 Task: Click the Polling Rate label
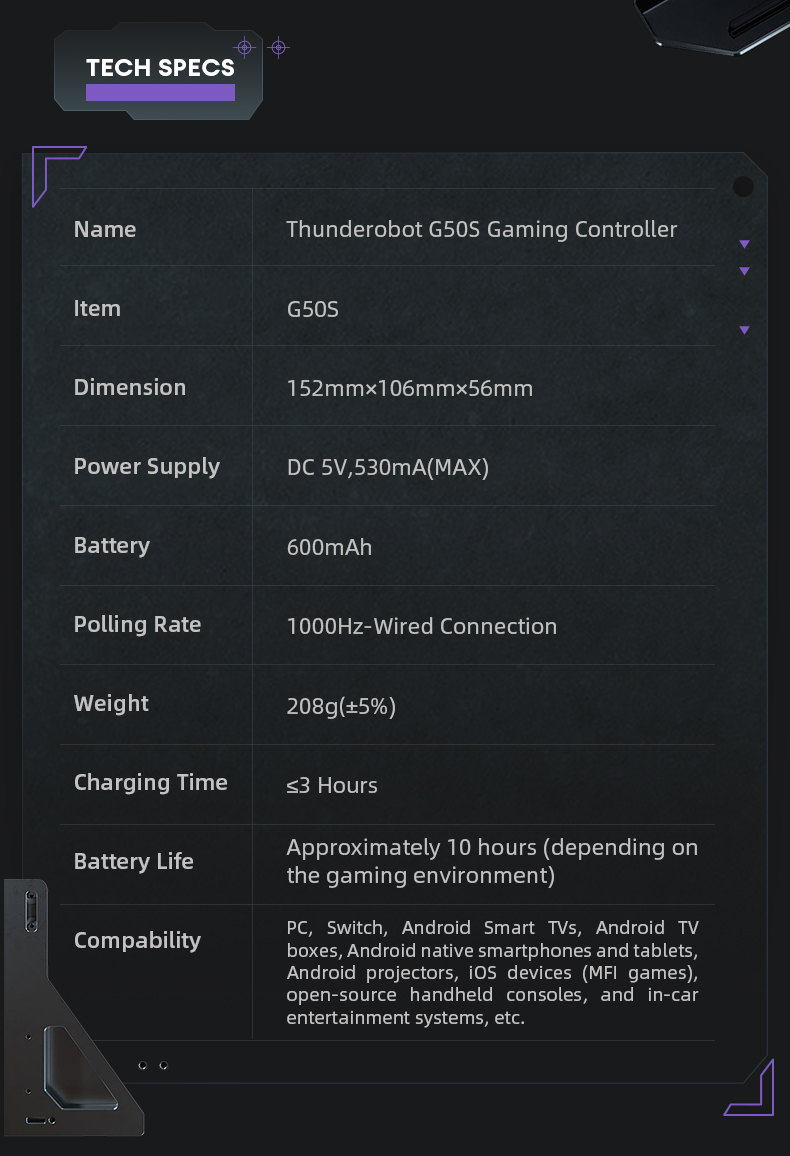point(137,625)
